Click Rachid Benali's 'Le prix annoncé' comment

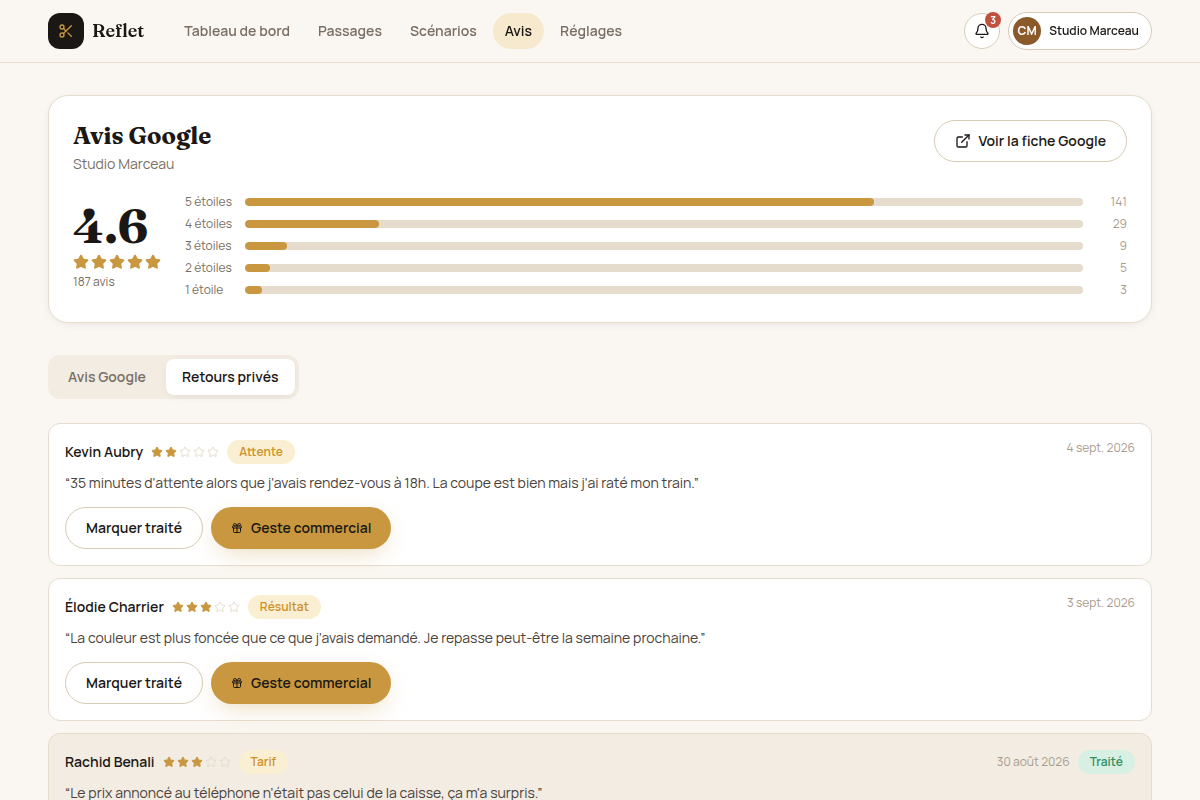click(x=304, y=793)
